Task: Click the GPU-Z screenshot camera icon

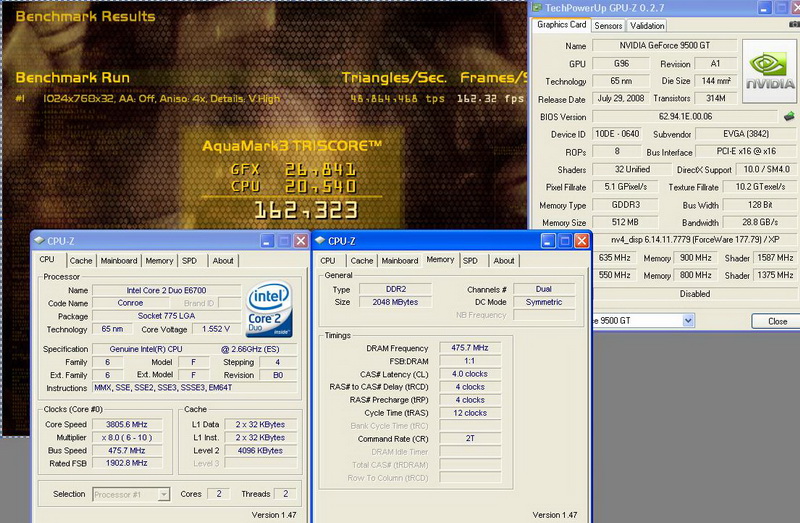Action: (x=794, y=24)
